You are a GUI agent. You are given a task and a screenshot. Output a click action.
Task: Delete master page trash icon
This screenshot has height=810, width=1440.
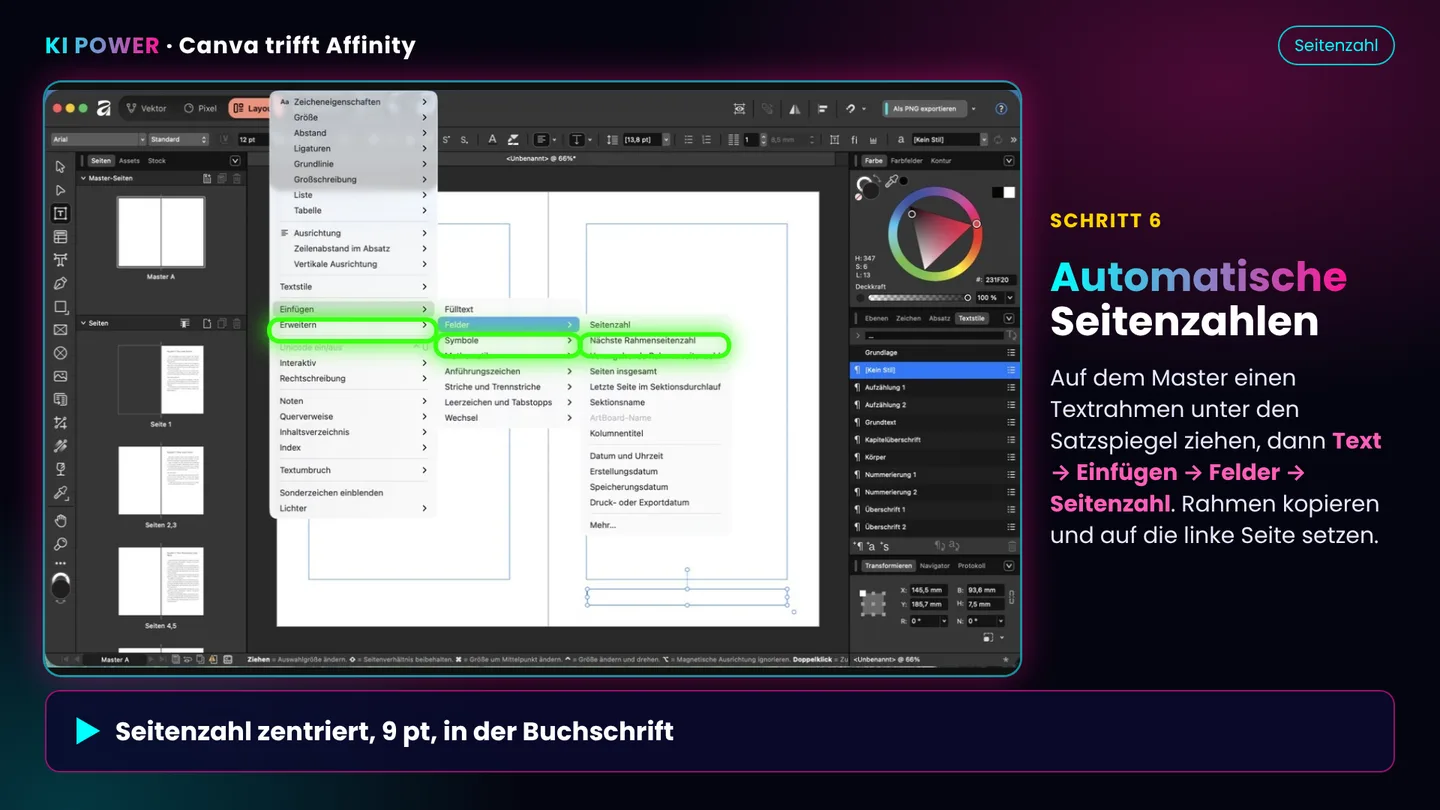tap(236, 178)
